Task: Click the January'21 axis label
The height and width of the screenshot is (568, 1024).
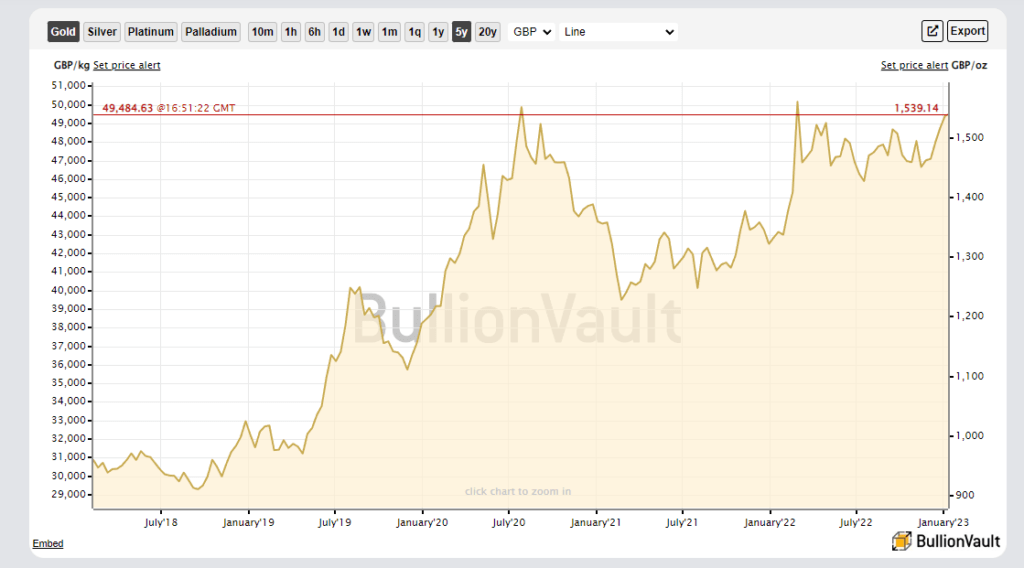Action: click(596, 522)
